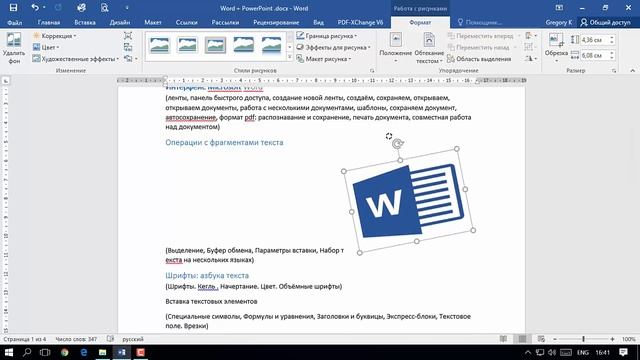Viewport: 640px width, 360px height.
Task: Click the Число слов: 347 word count
Action: (76, 339)
